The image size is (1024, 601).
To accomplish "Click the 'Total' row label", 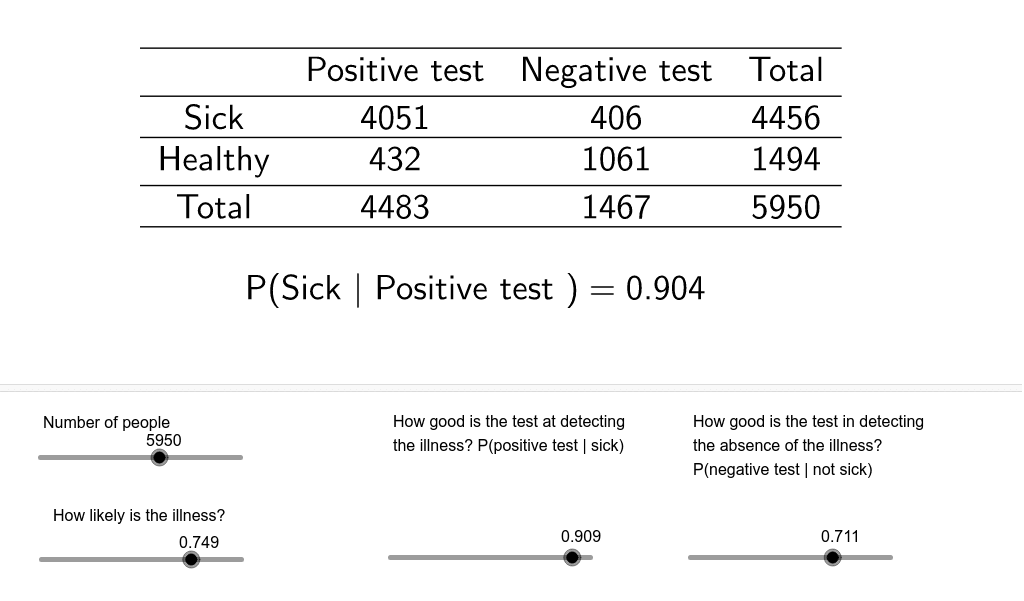I will [x=214, y=207].
